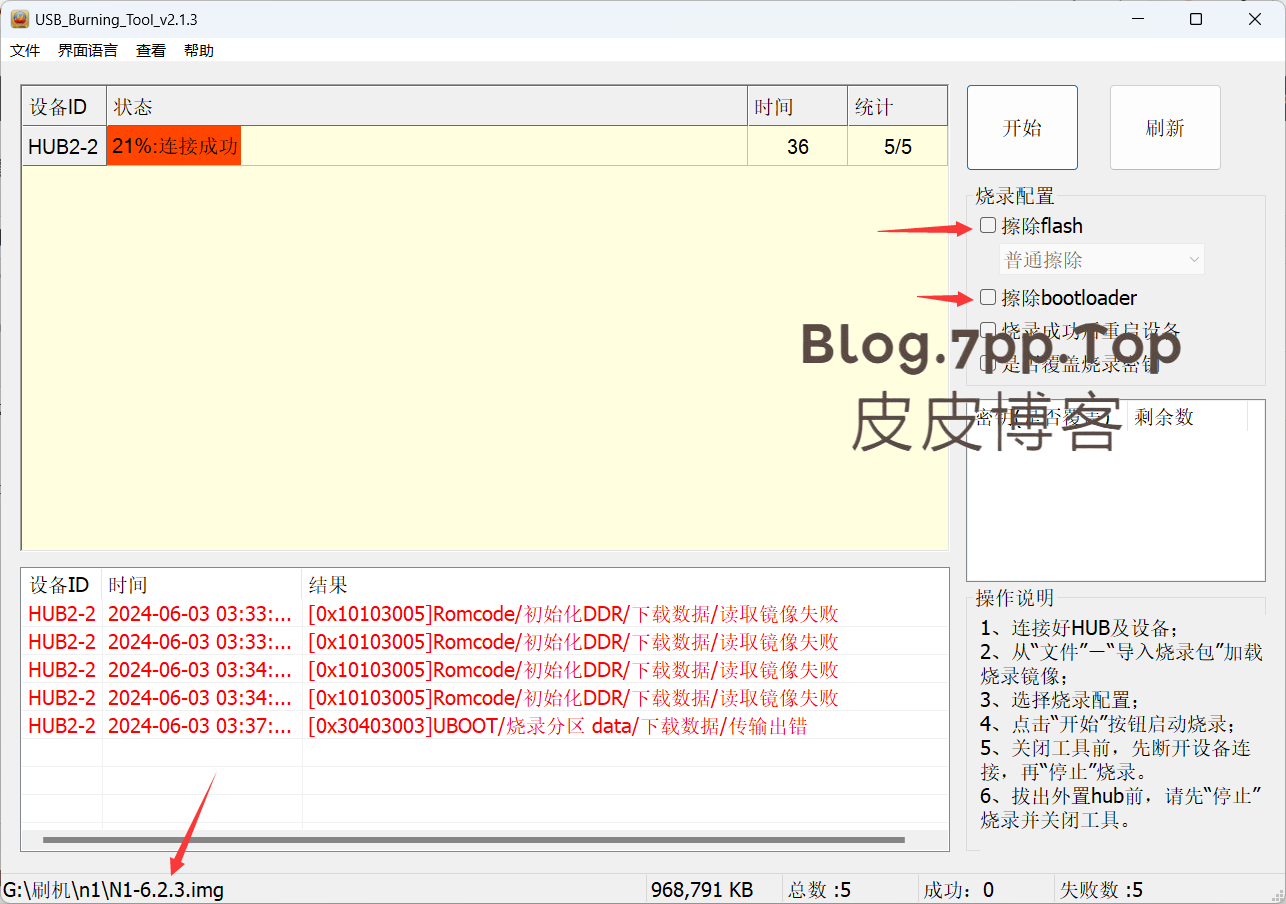Toggle the 是否覆盖烧录密钥 checkbox
This screenshot has height=904, width=1286.
[x=988, y=364]
